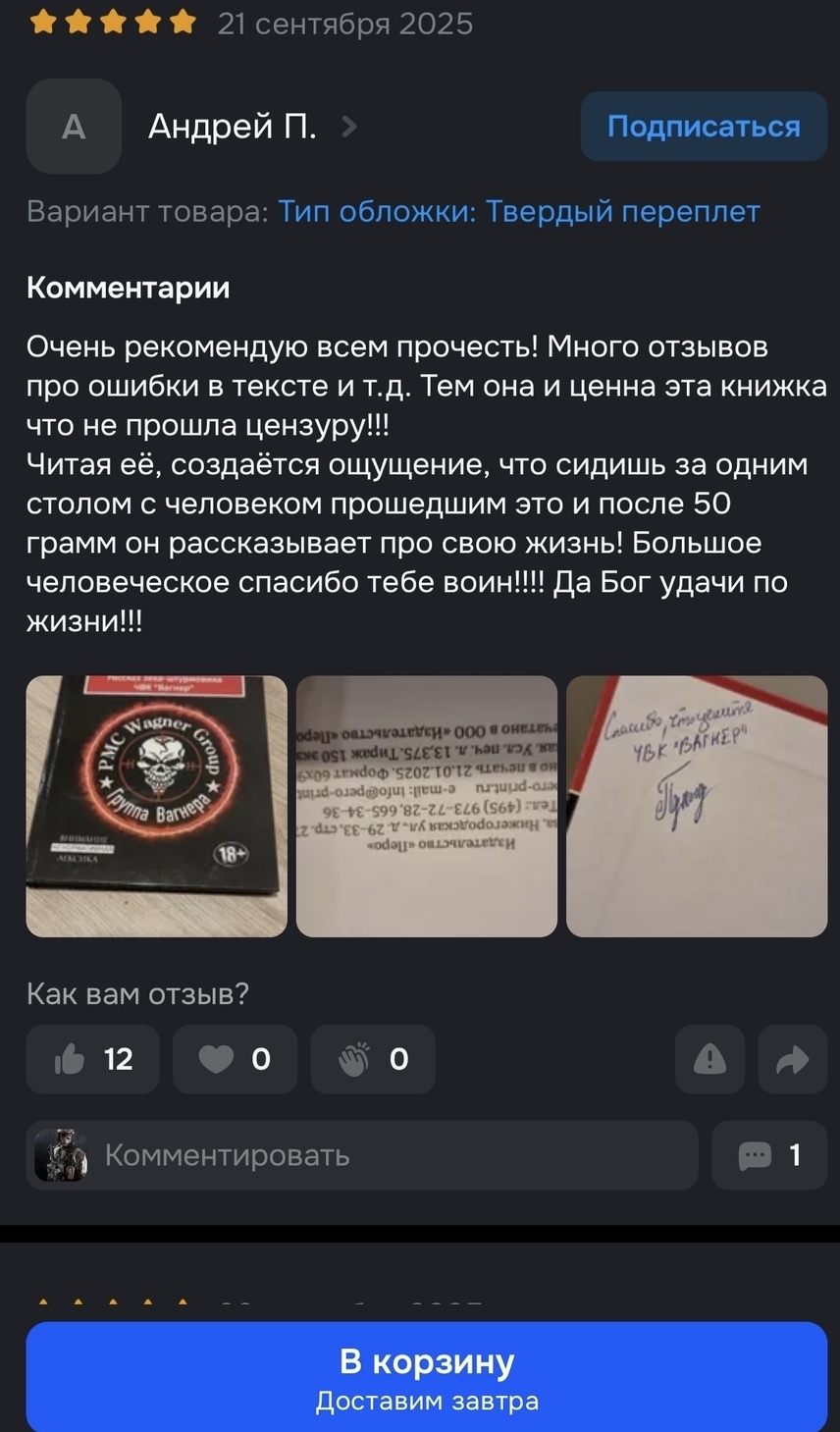This screenshot has width=840, height=1432.
Task: Tap the soldier avatar beside comment field
Action: pyautogui.click(x=61, y=1155)
